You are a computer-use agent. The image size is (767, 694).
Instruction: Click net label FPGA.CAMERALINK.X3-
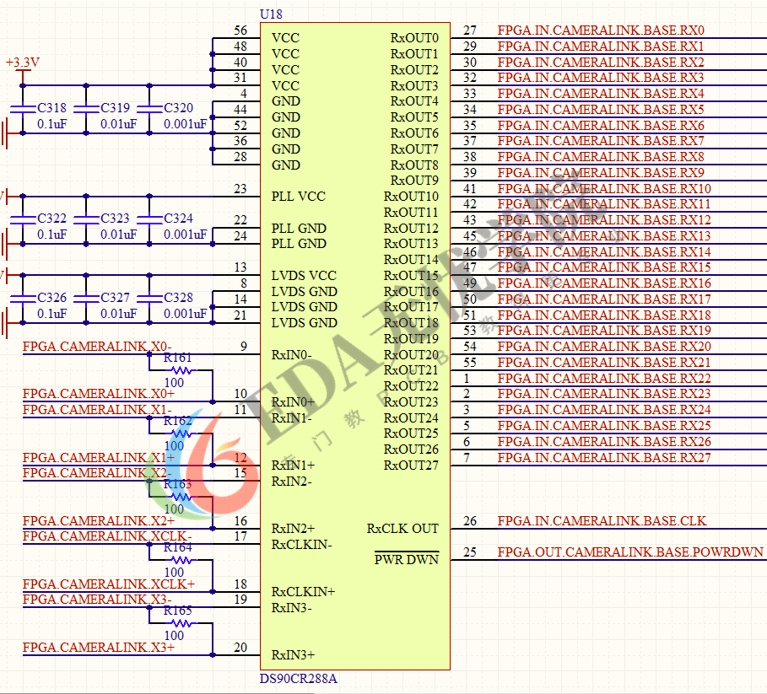click(x=97, y=599)
